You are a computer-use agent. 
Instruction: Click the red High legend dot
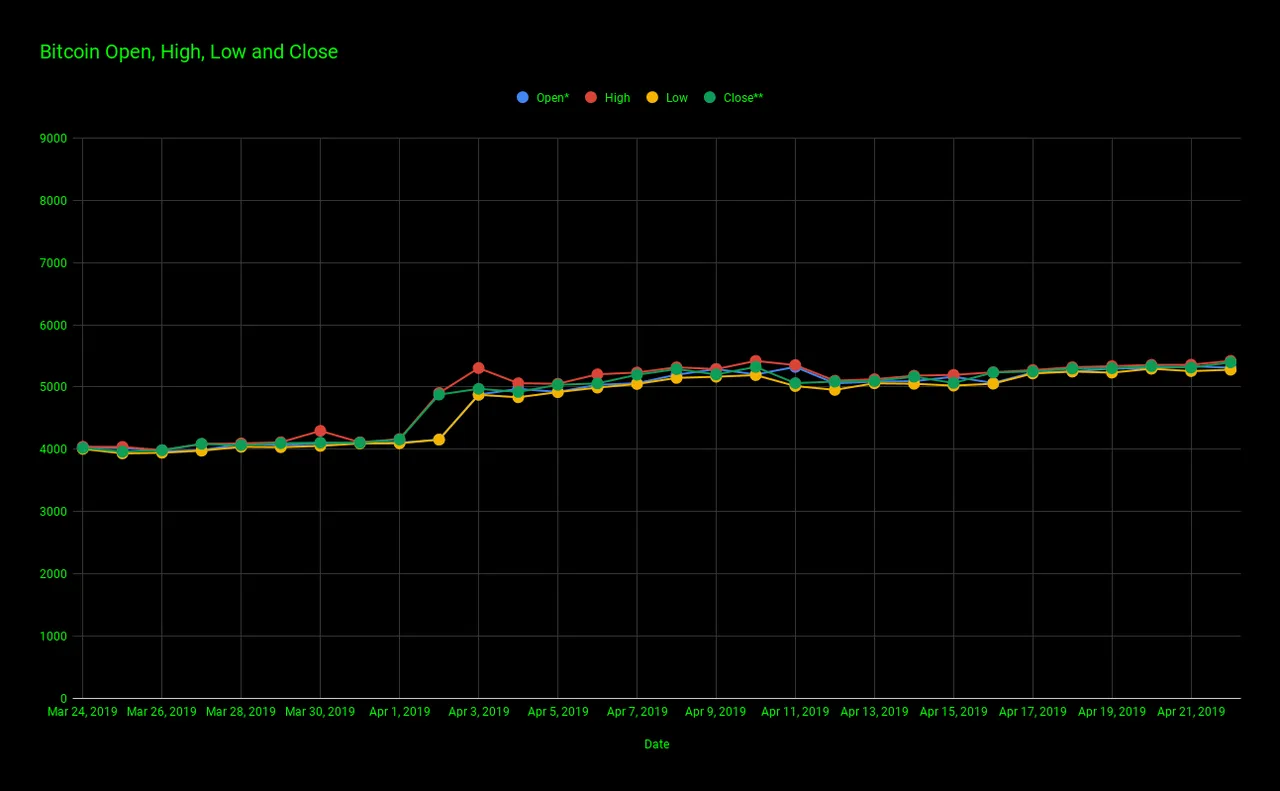click(x=590, y=97)
